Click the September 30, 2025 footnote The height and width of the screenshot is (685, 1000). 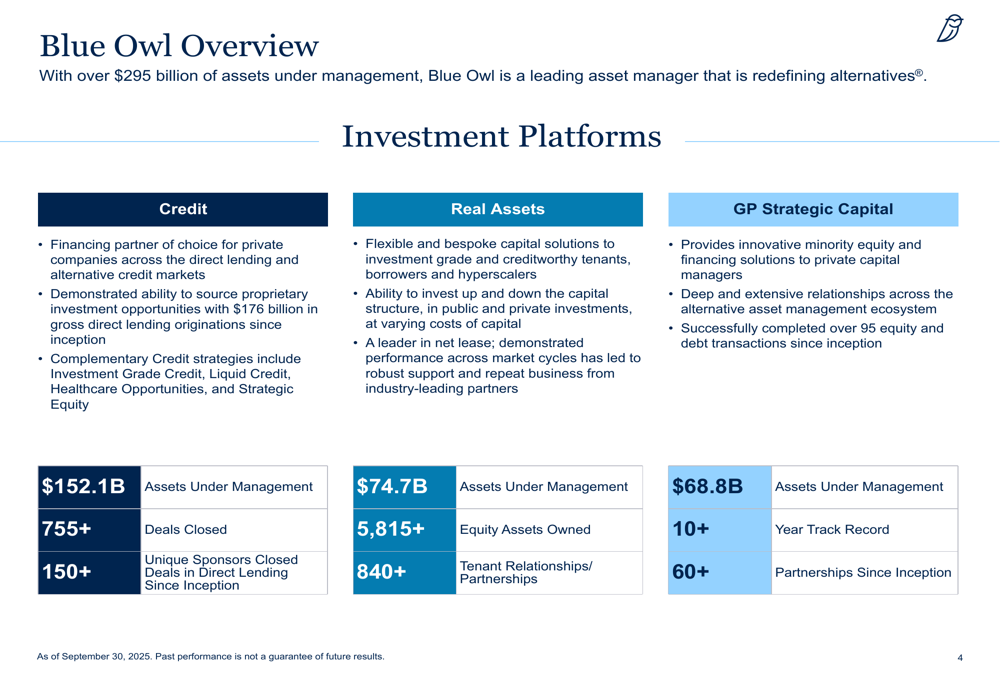point(210,657)
